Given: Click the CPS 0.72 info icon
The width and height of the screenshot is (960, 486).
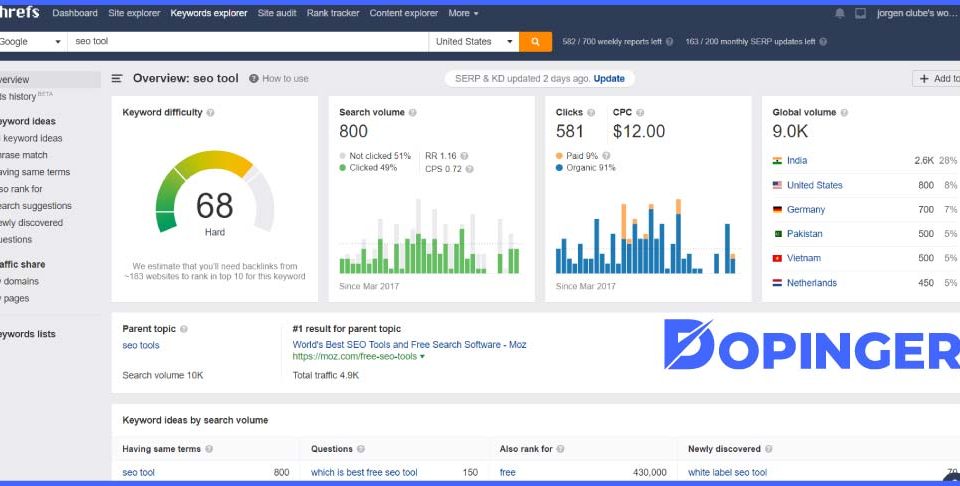Looking at the screenshot, I should (x=470, y=169).
